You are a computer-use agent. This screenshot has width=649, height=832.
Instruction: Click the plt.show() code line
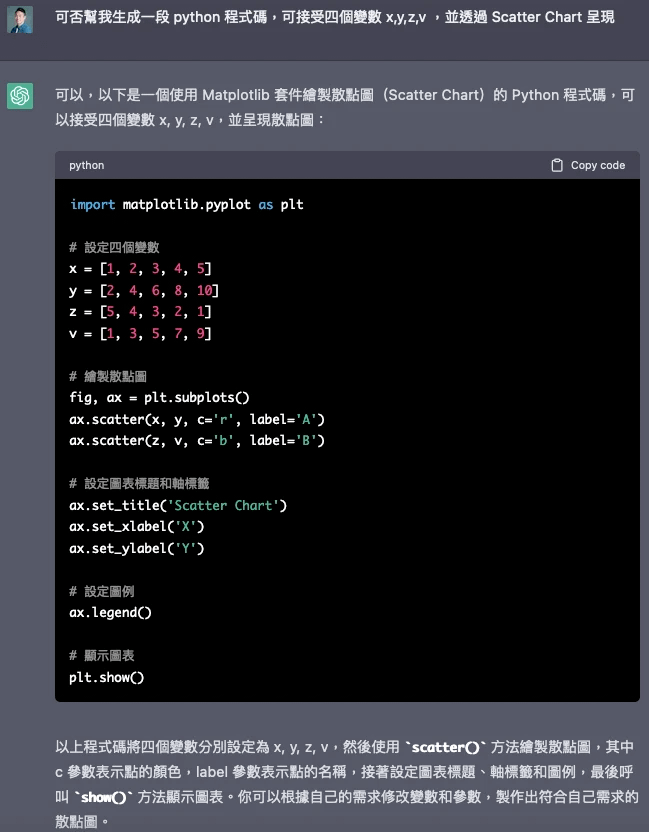[x=107, y=677]
